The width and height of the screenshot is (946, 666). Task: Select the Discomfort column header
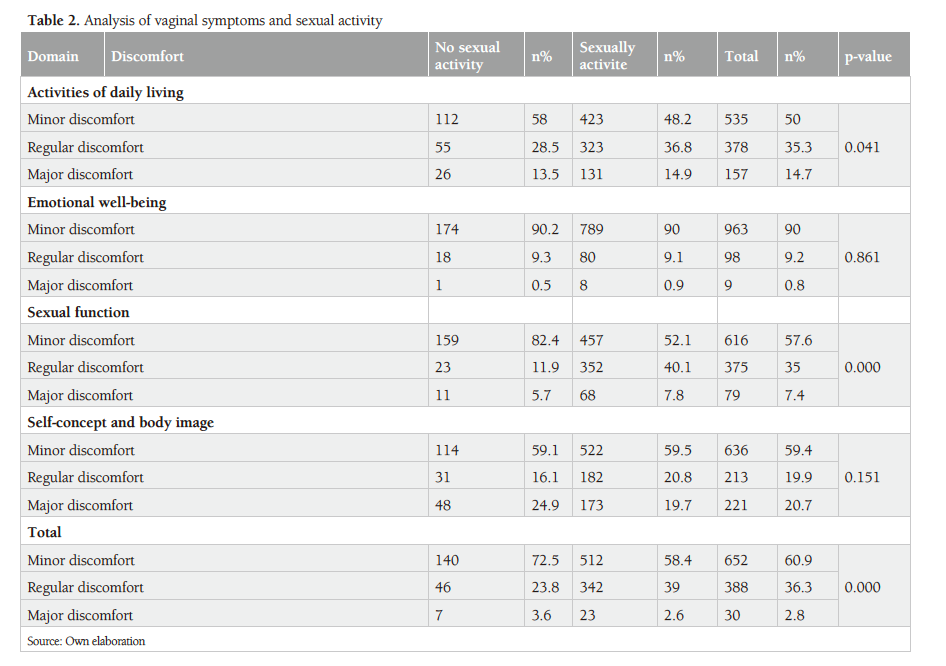coord(147,56)
